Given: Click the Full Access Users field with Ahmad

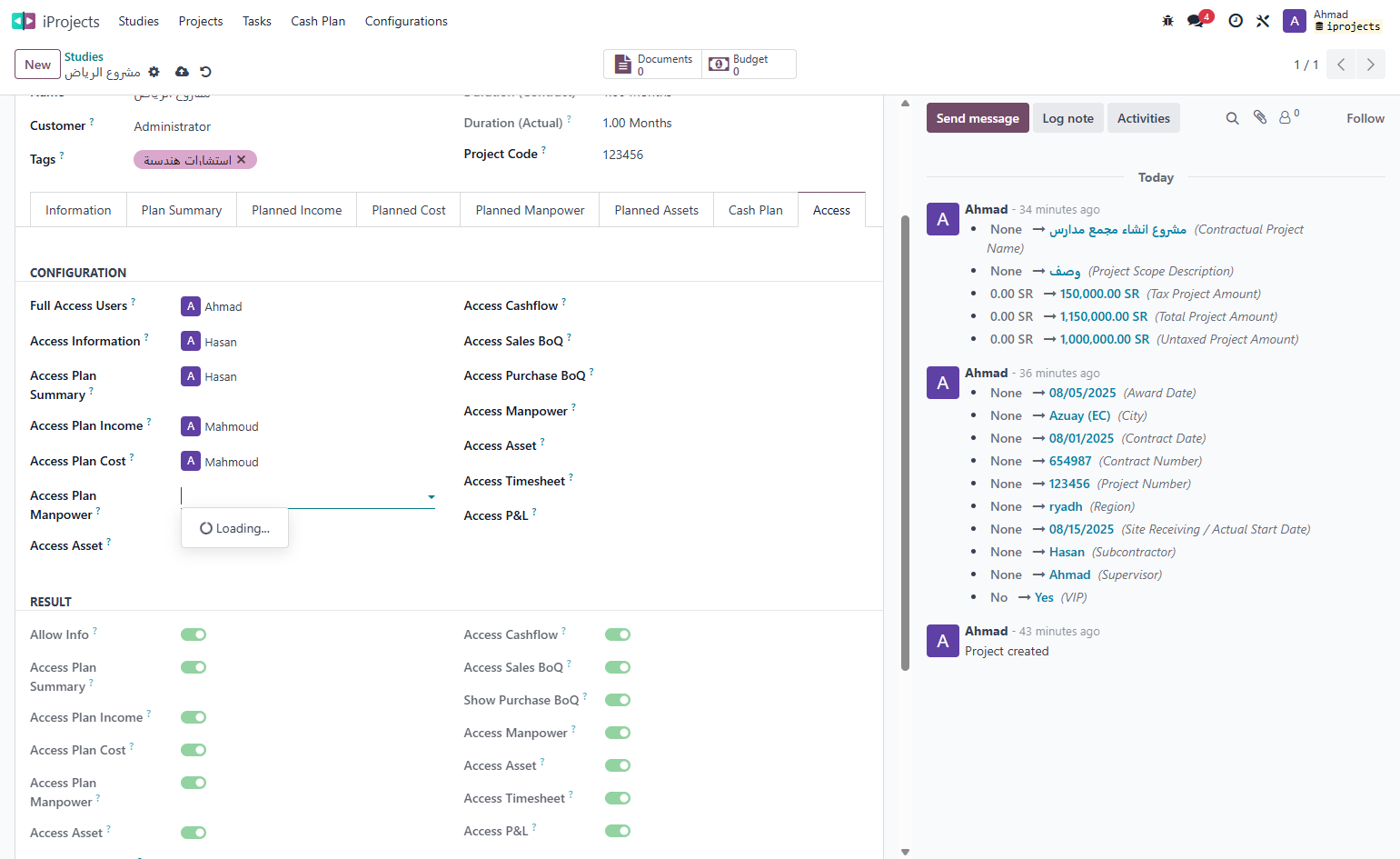Looking at the screenshot, I should click(x=308, y=306).
